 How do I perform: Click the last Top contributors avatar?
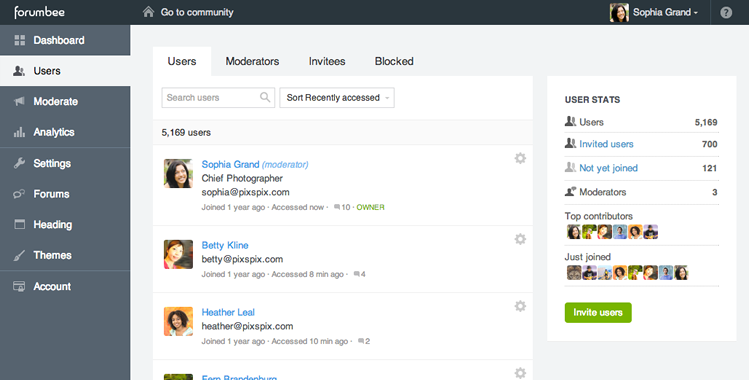[651, 232]
